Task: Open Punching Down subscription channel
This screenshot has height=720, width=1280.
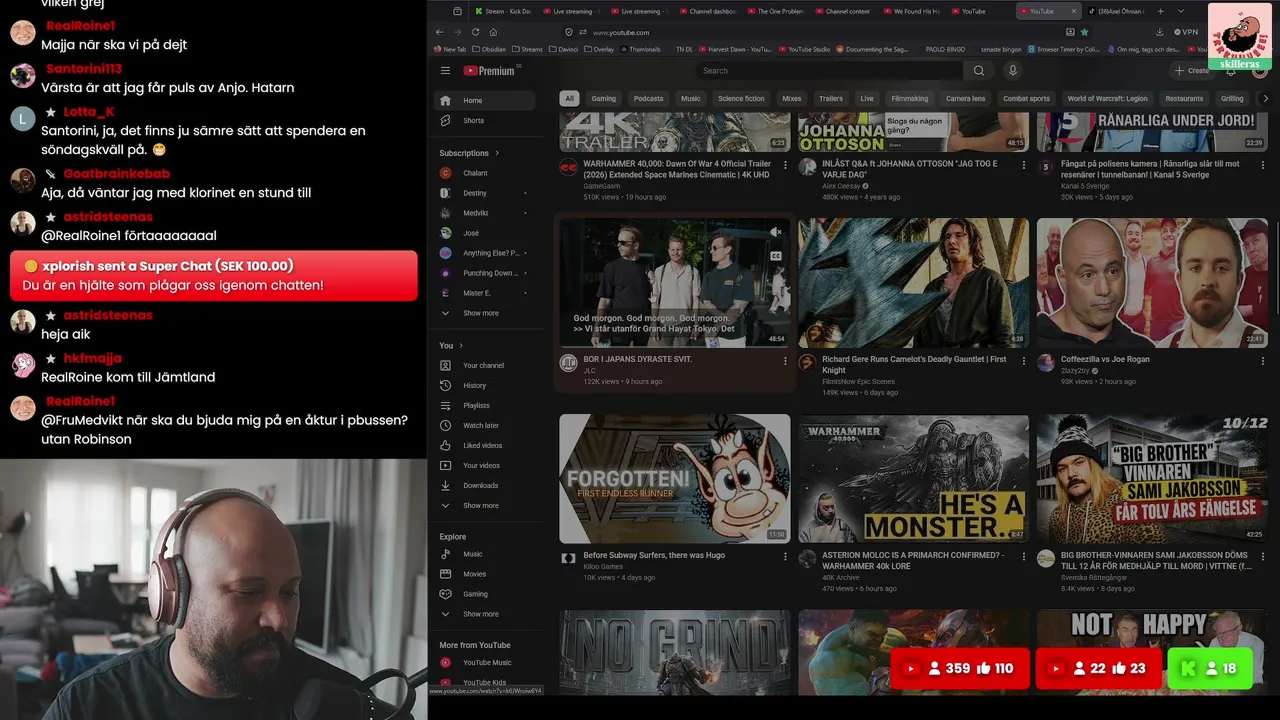Action: [x=485, y=273]
